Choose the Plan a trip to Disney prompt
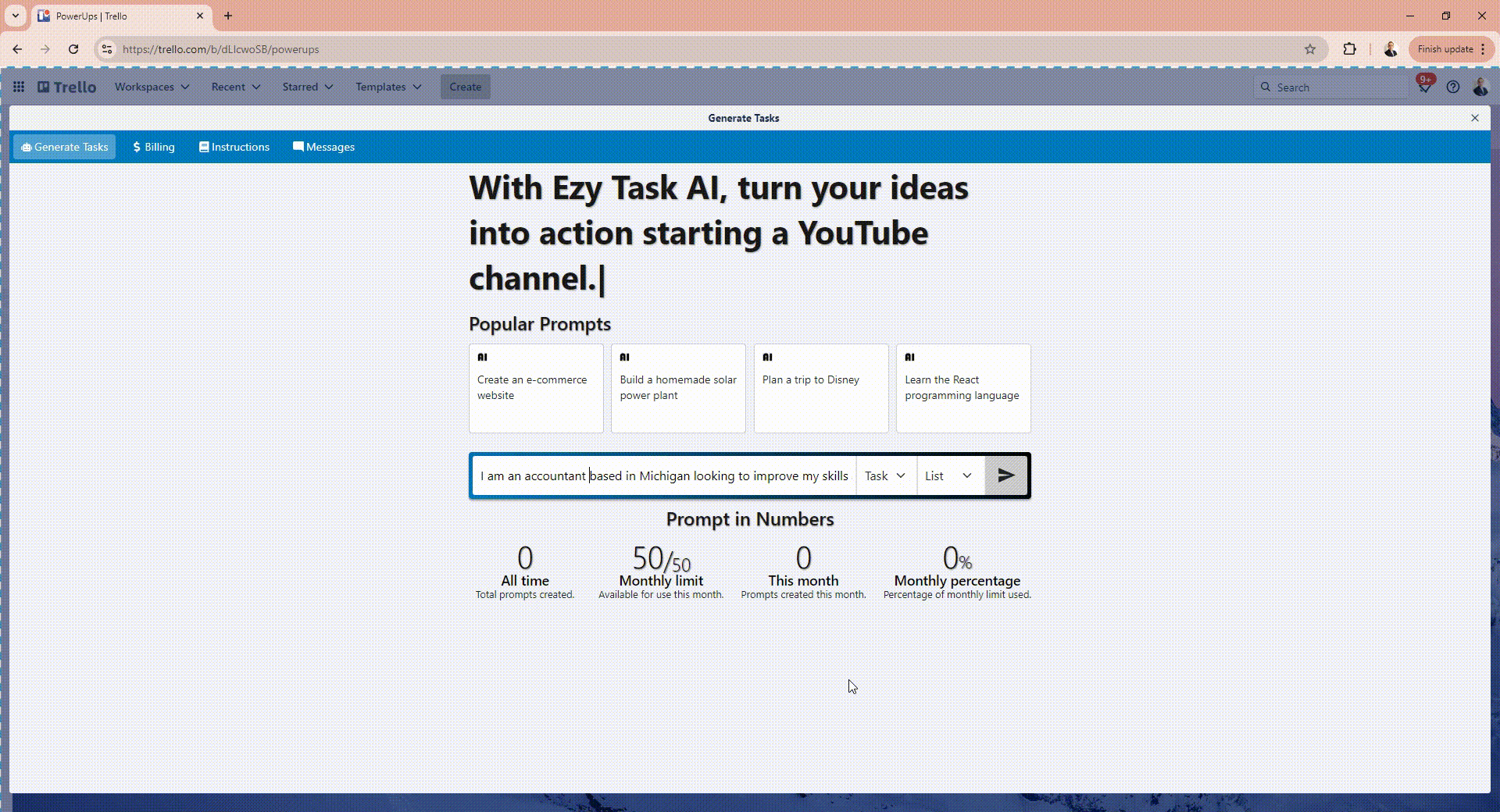The image size is (1500, 812). 821,388
